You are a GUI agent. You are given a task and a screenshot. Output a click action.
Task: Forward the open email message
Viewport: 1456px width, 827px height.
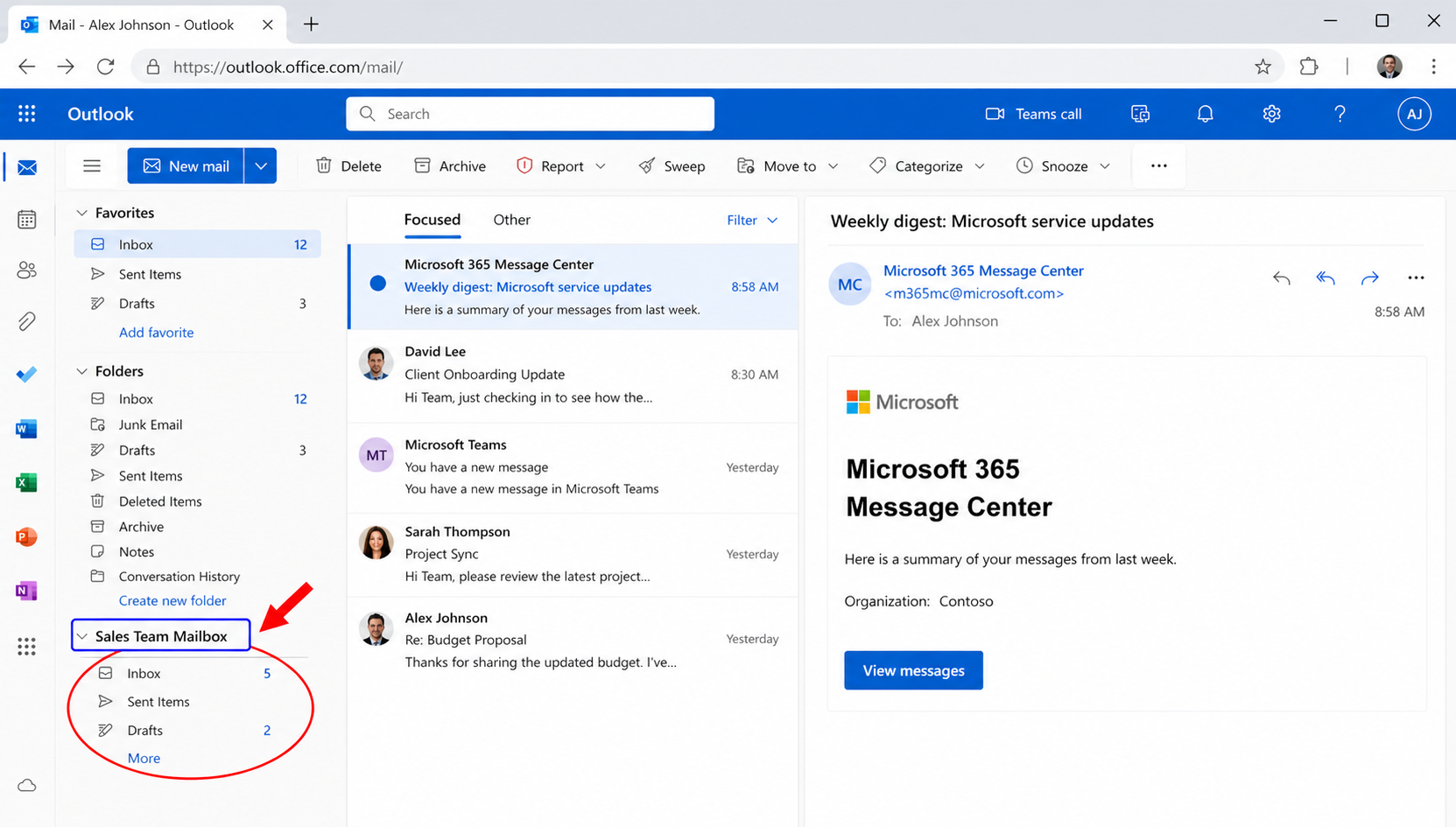1369,278
